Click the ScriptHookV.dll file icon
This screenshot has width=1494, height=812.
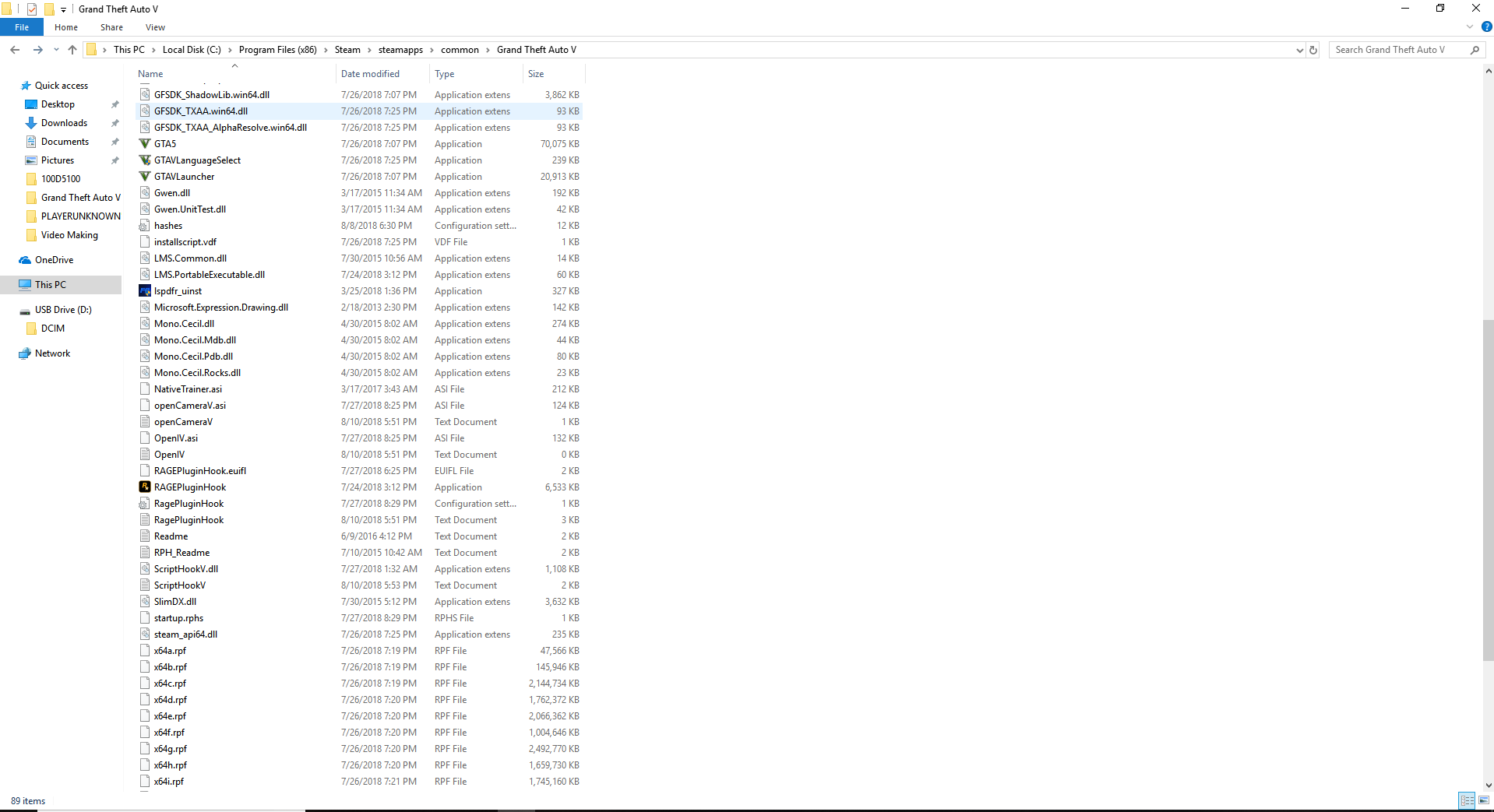pos(145,569)
